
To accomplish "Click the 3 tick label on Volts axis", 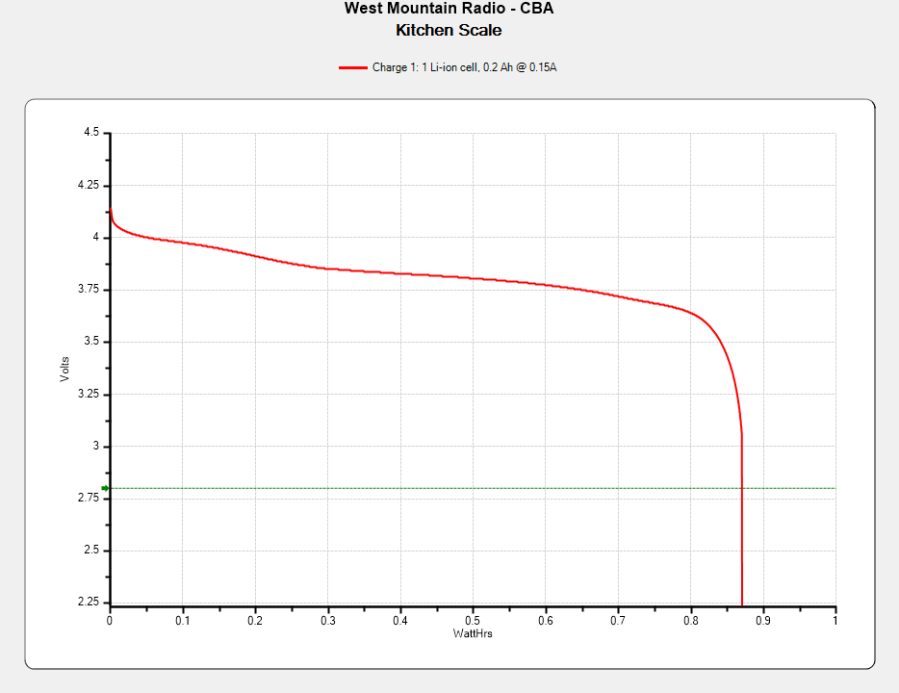I will point(95,446).
